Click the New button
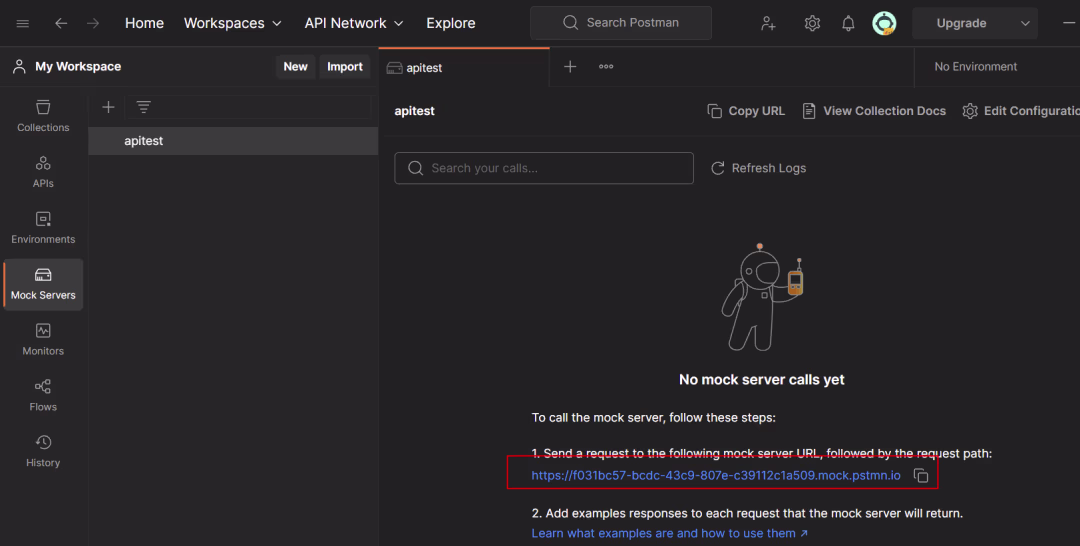This screenshot has width=1080, height=546. [295, 67]
